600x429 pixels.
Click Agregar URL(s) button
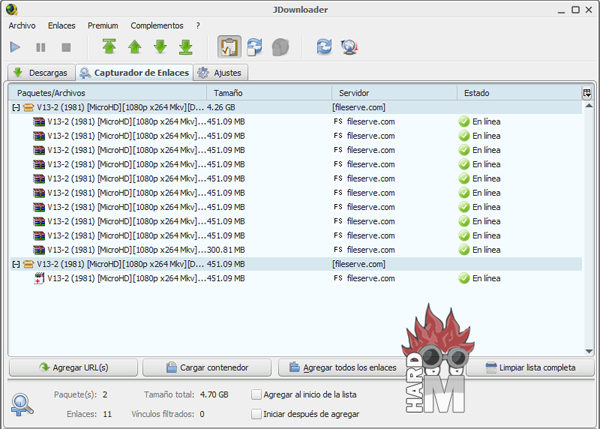tap(73, 368)
